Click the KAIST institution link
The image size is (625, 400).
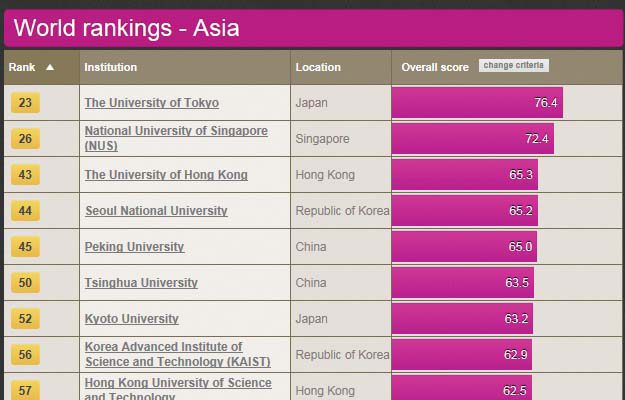pyautogui.click(x=177, y=354)
